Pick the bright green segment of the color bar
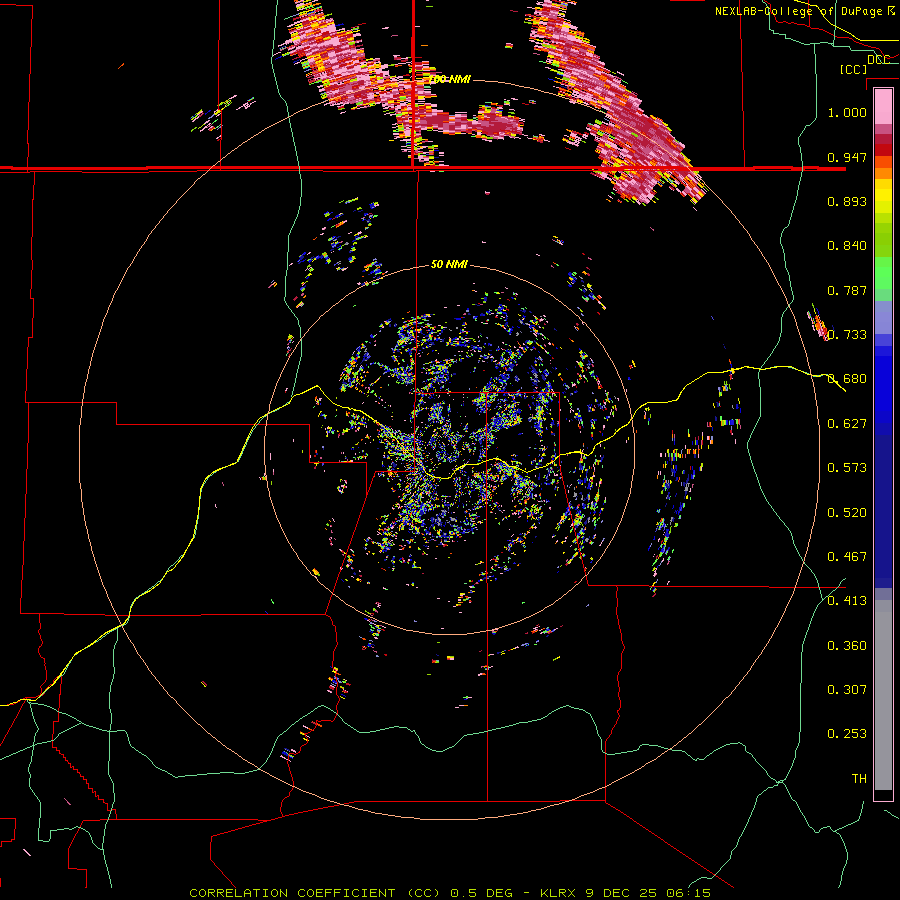 pos(883,273)
